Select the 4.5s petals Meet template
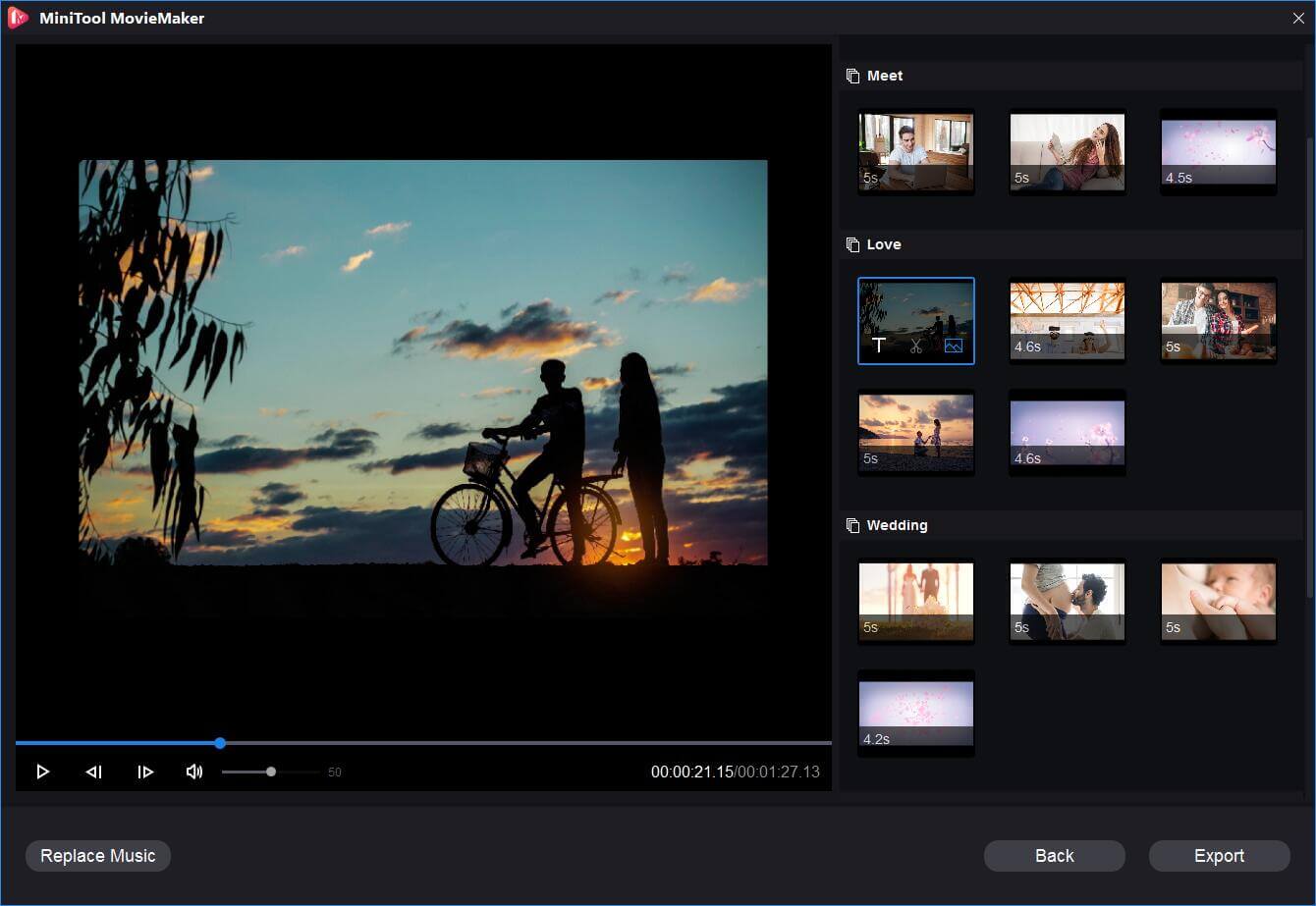 pos(1218,151)
